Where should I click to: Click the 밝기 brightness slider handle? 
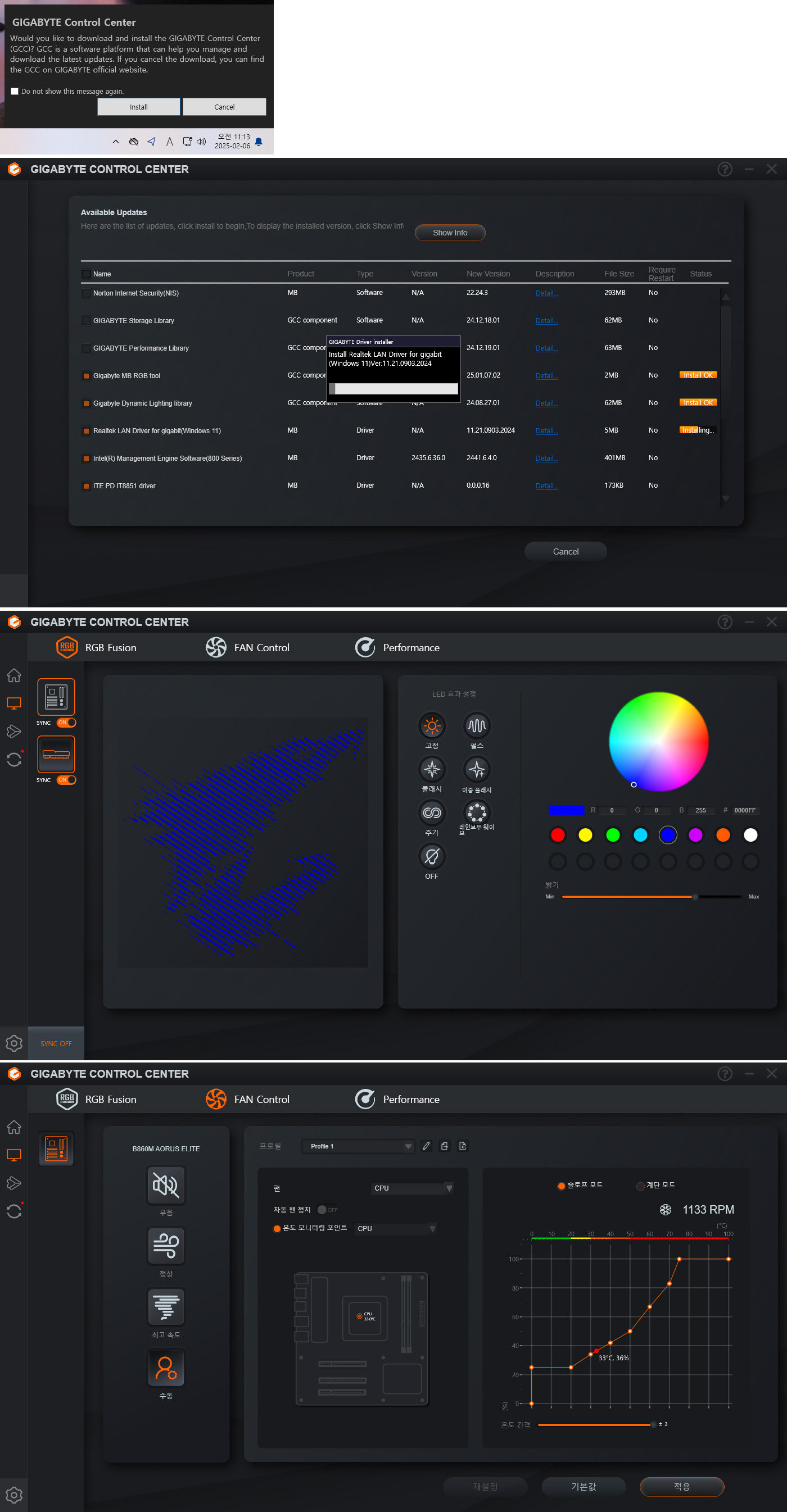coord(695,896)
